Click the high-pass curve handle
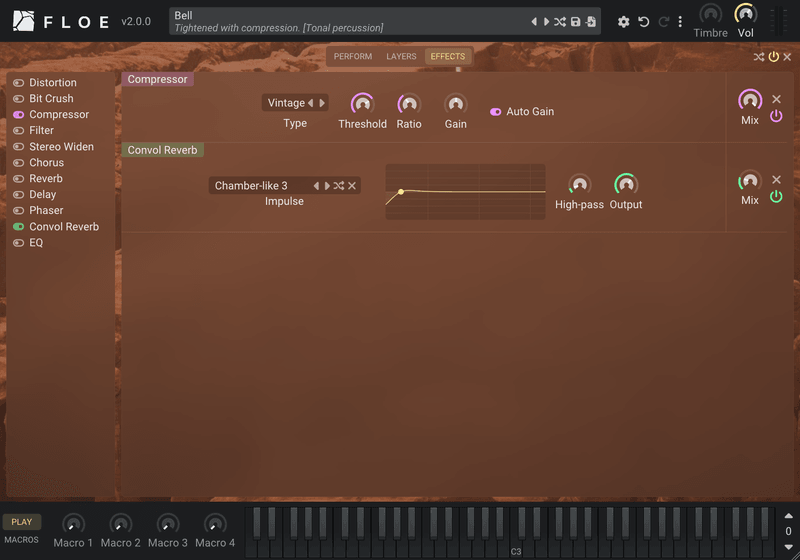The height and width of the screenshot is (560, 800). click(401, 192)
